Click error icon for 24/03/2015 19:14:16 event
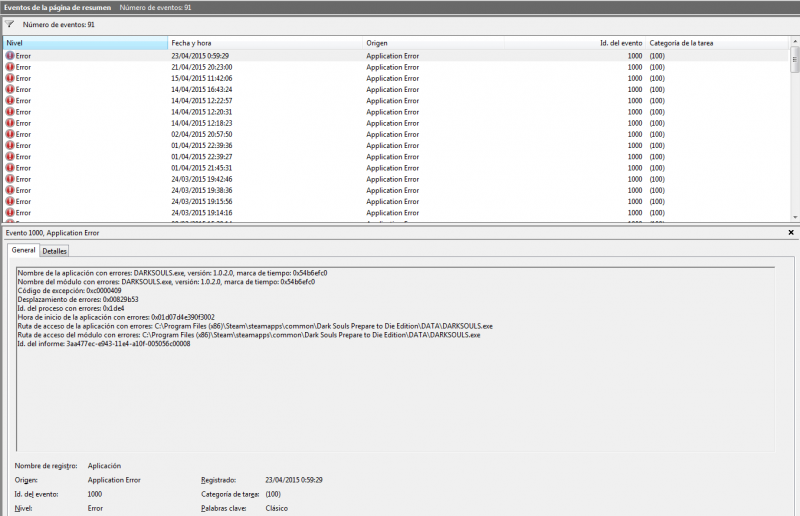 pos(10,213)
